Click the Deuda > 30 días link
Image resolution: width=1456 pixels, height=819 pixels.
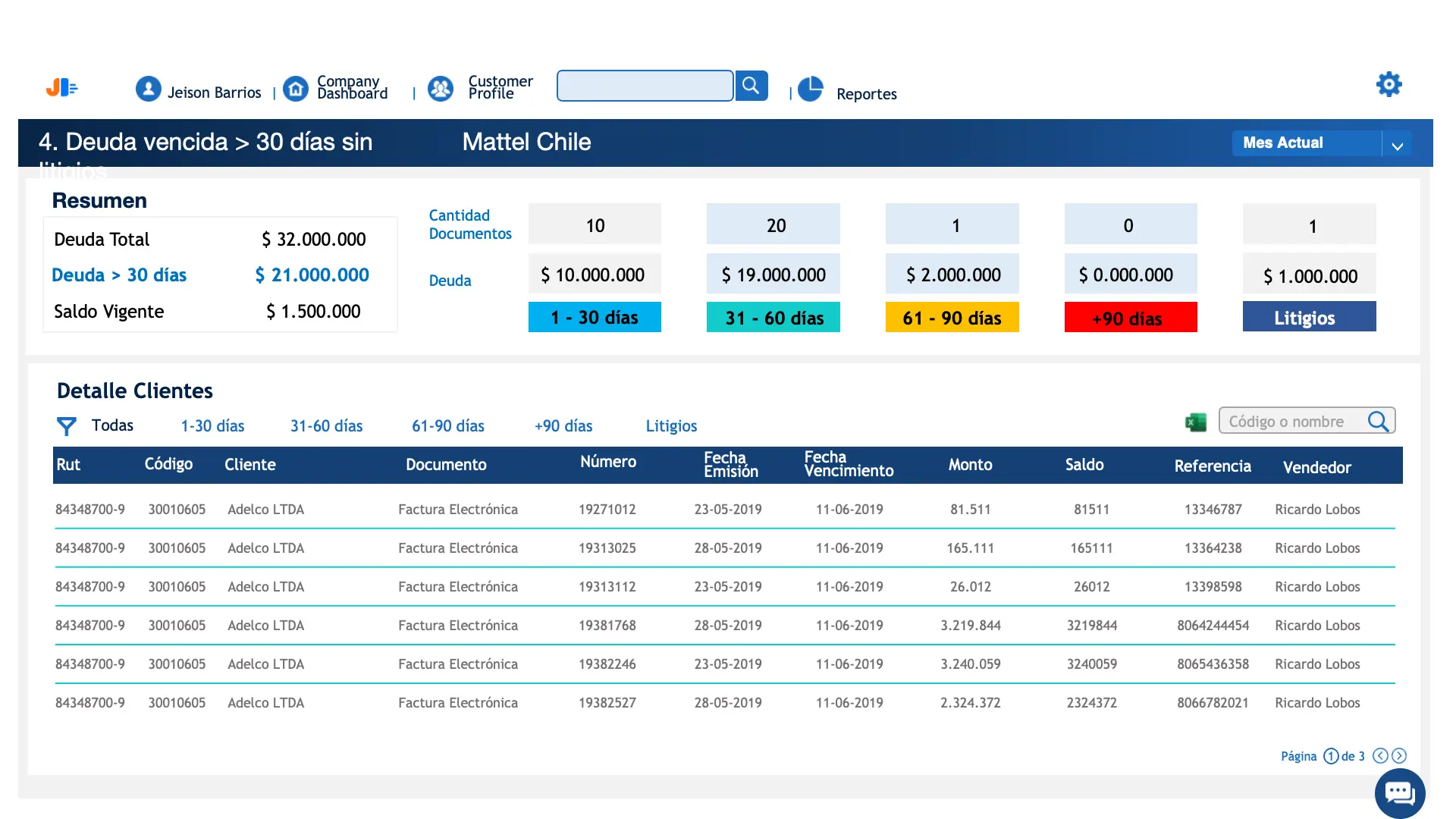(119, 275)
